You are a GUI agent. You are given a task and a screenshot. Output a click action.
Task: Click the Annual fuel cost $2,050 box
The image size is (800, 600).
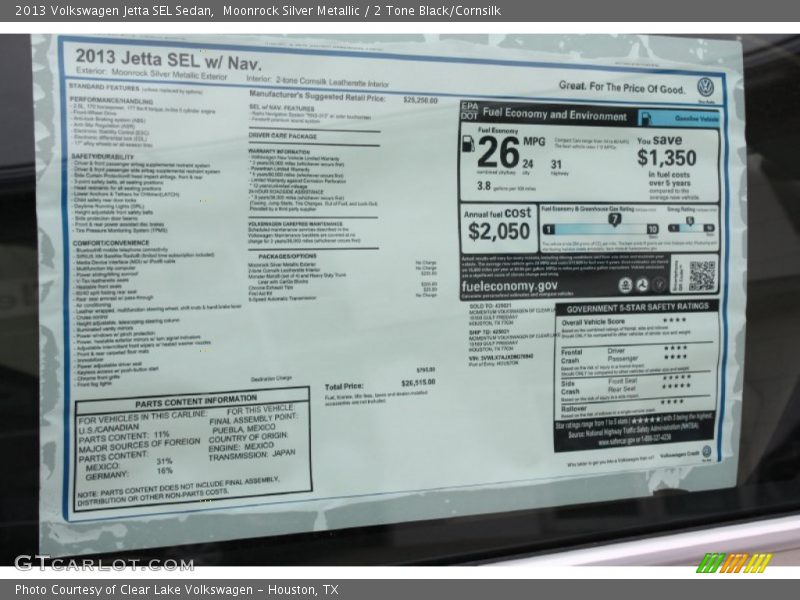497,224
